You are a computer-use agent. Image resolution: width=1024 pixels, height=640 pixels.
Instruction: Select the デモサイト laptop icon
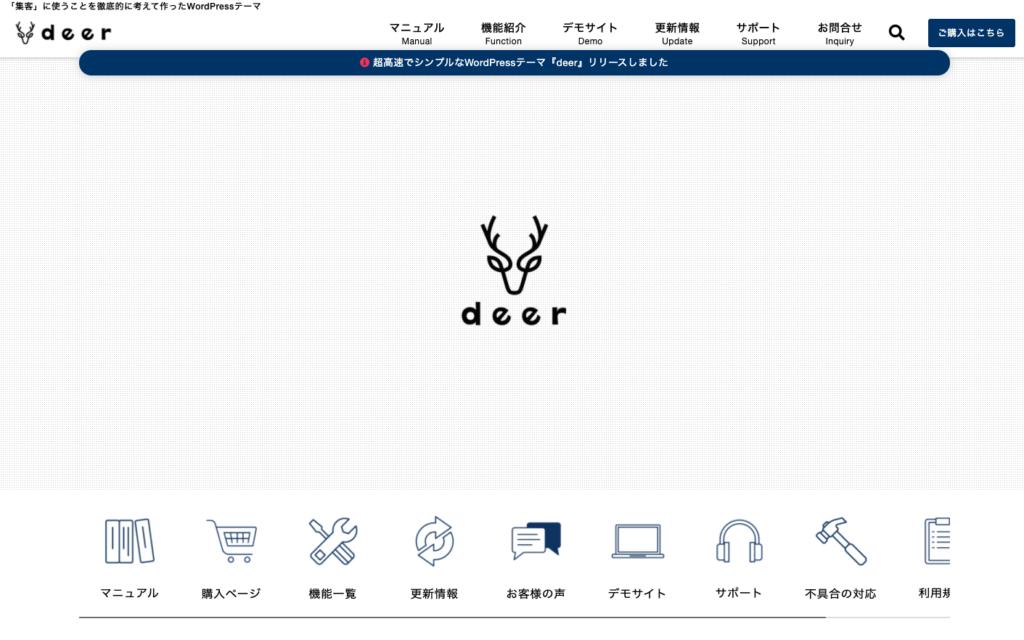coord(637,541)
